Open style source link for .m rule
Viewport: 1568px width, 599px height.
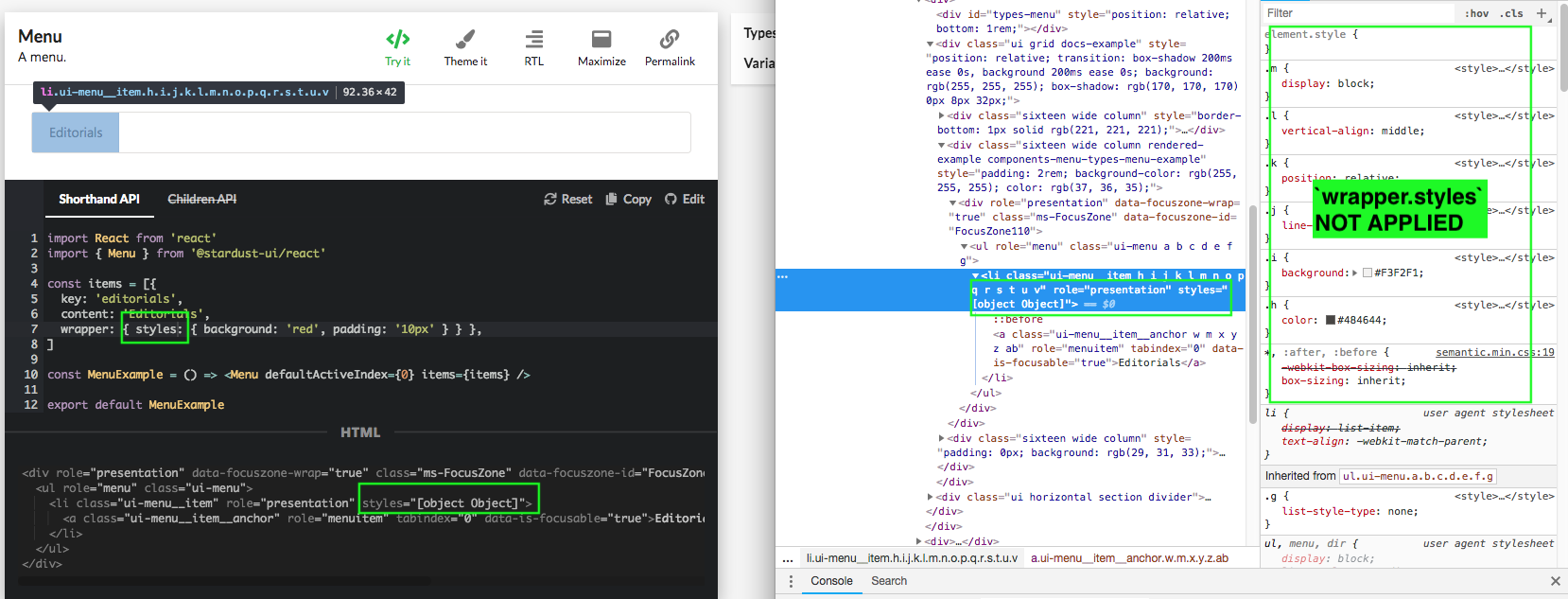coord(1504,69)
